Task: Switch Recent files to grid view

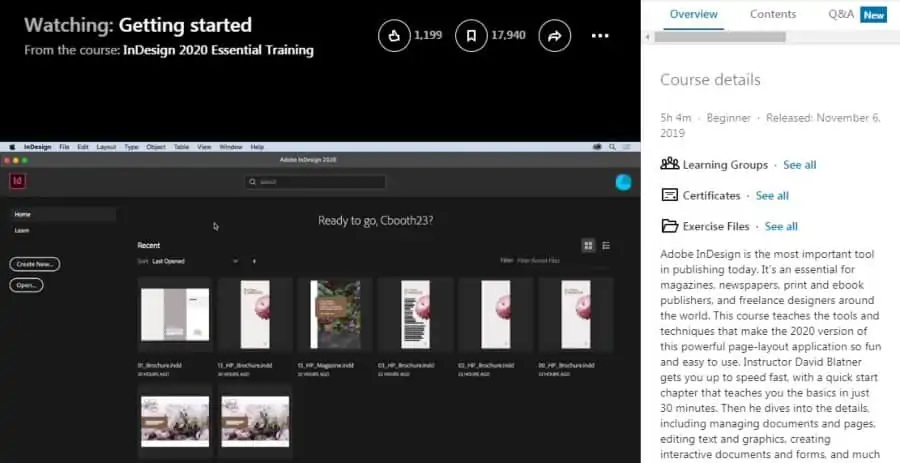Action: coord(588,246)
